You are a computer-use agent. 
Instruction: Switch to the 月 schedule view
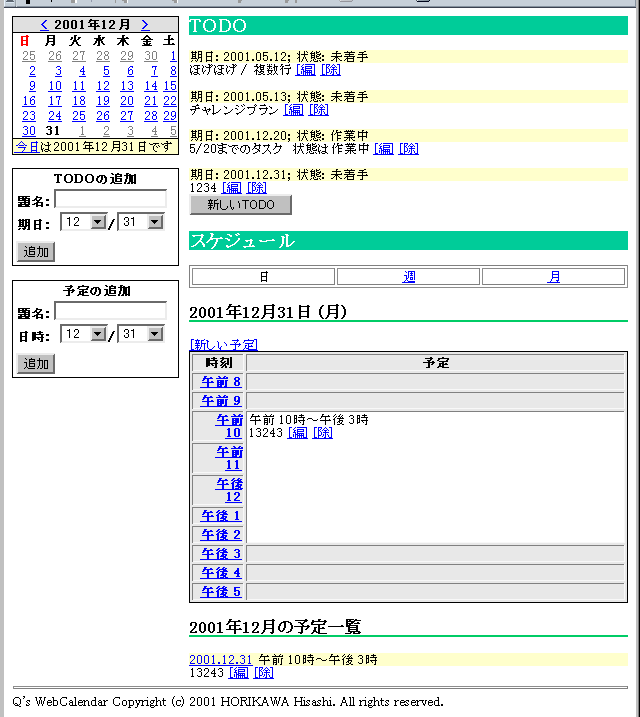click(x=554, y=277)
